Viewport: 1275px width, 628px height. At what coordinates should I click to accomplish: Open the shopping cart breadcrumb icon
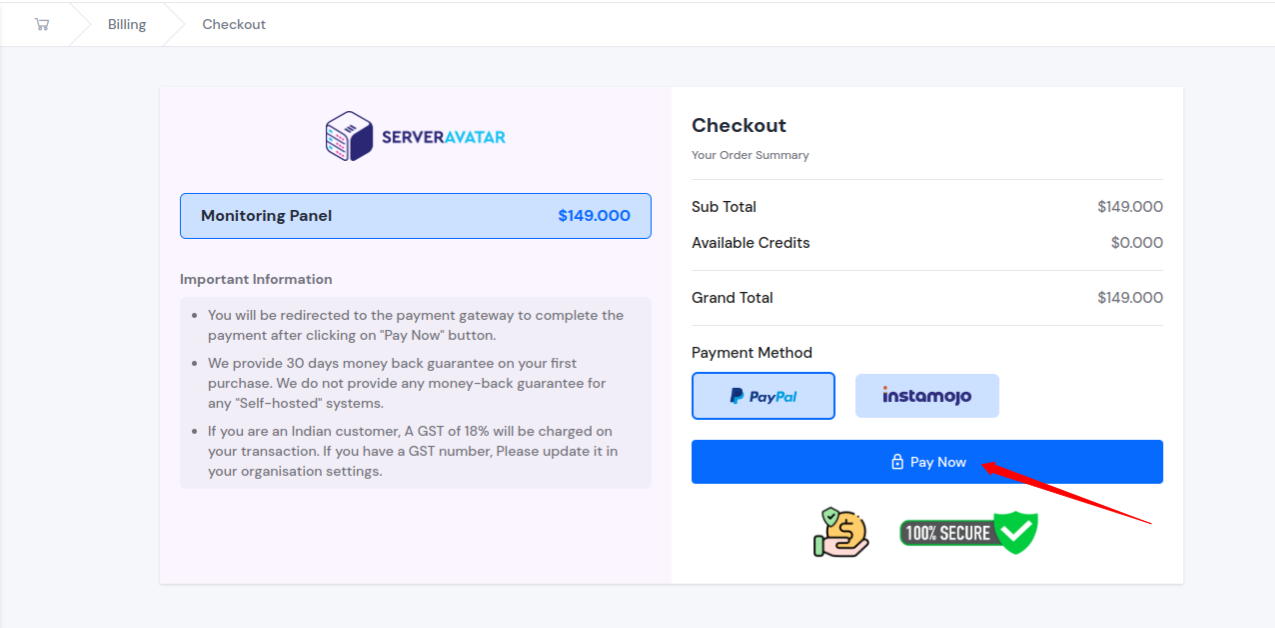[x=41, y=24]
